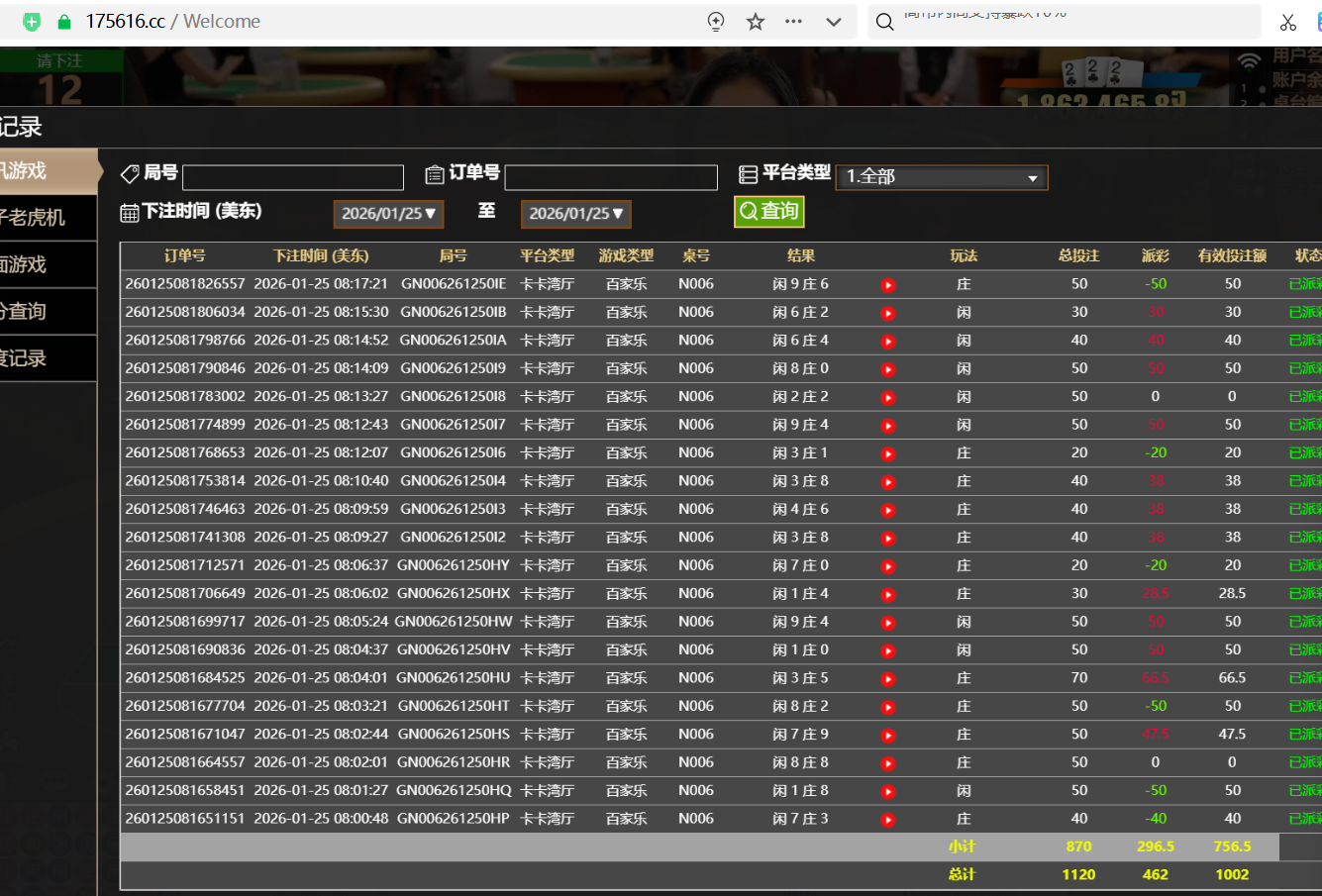Screen dimensions: 1322x896
Task: Open the 平台类型 dropdown showing 1.全部
Action: pyautogui.click(x=941, y=177)
